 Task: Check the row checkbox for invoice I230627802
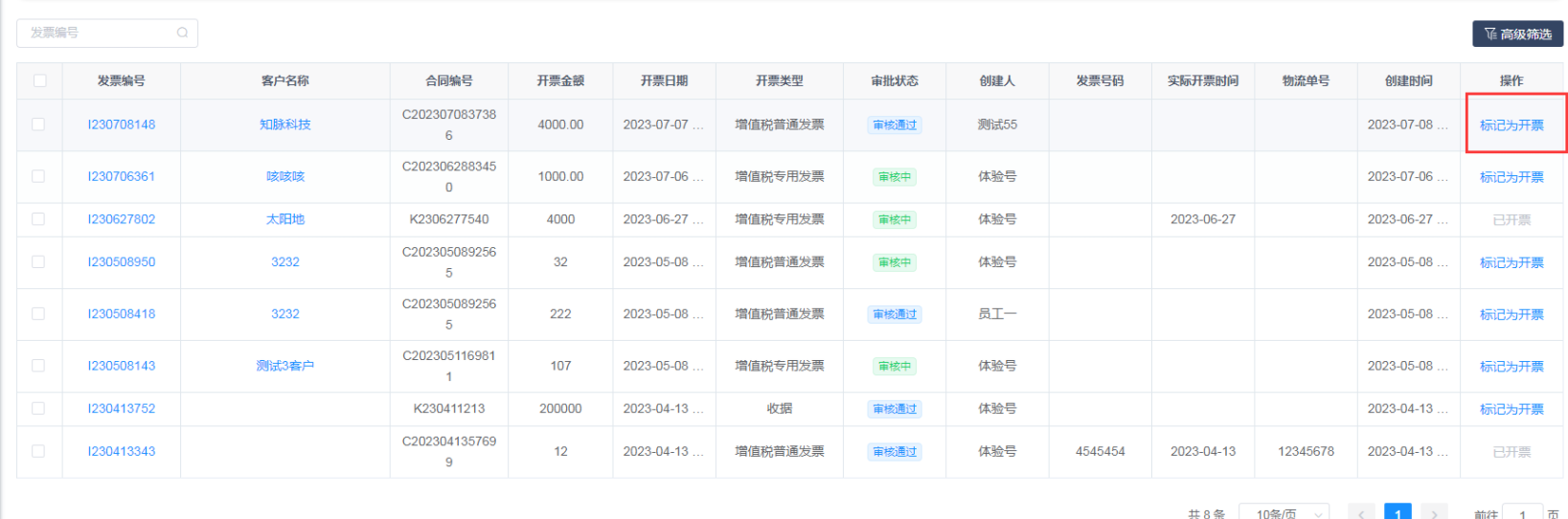coord(38,219)
